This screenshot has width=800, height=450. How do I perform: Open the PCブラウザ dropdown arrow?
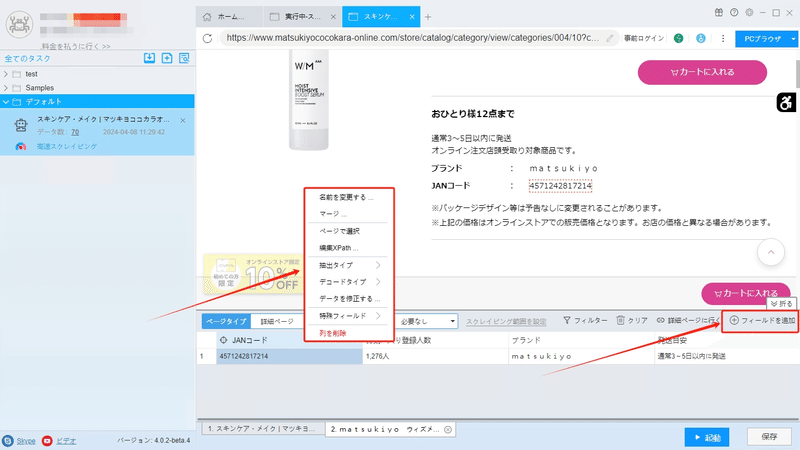[793, 39]
